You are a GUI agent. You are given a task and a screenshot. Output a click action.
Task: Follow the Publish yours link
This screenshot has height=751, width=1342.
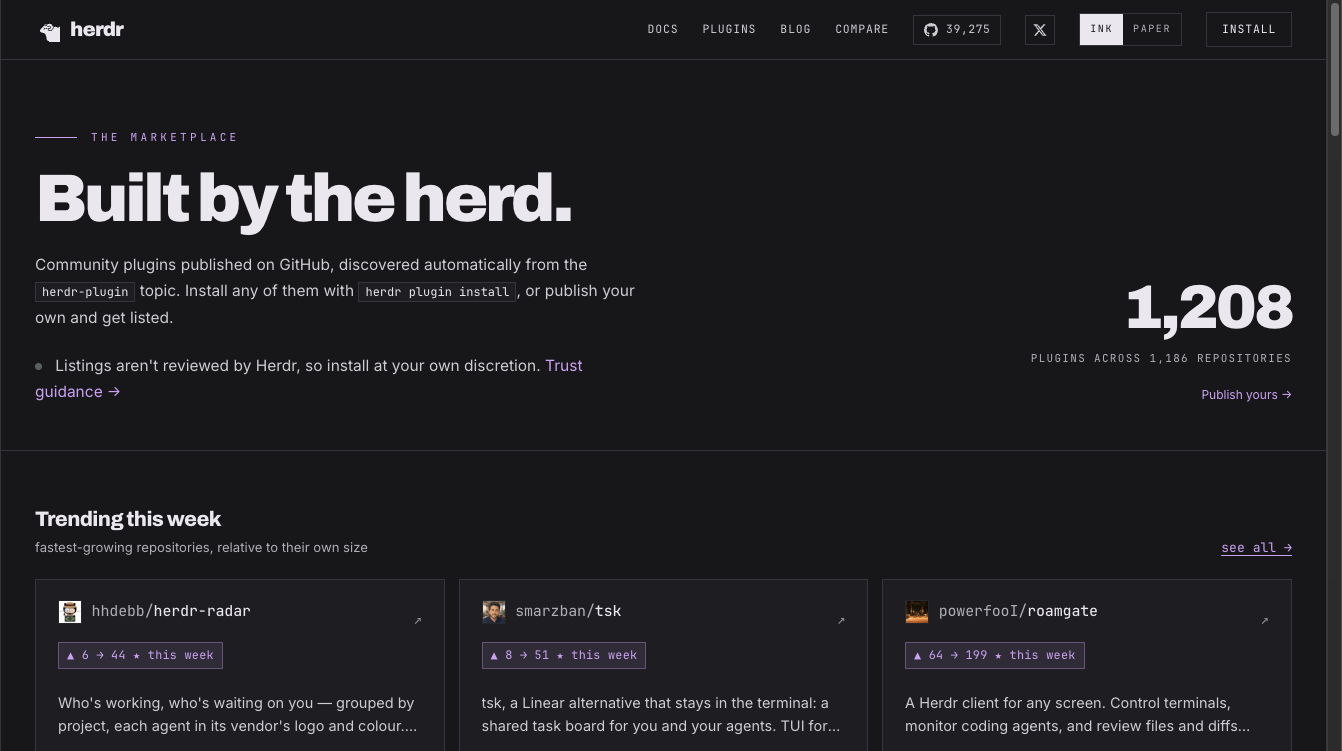coord(1246,395)
